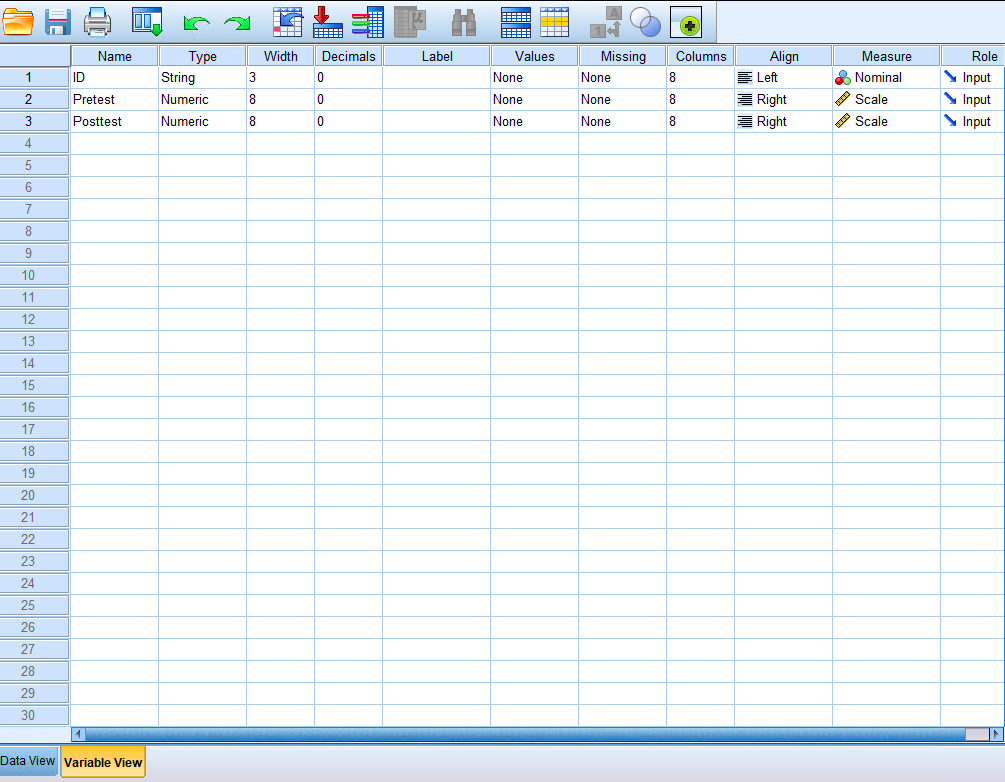Click the Insert variable icon
The width and height of the screenshot is (1005, 782).
click(554, 22)
